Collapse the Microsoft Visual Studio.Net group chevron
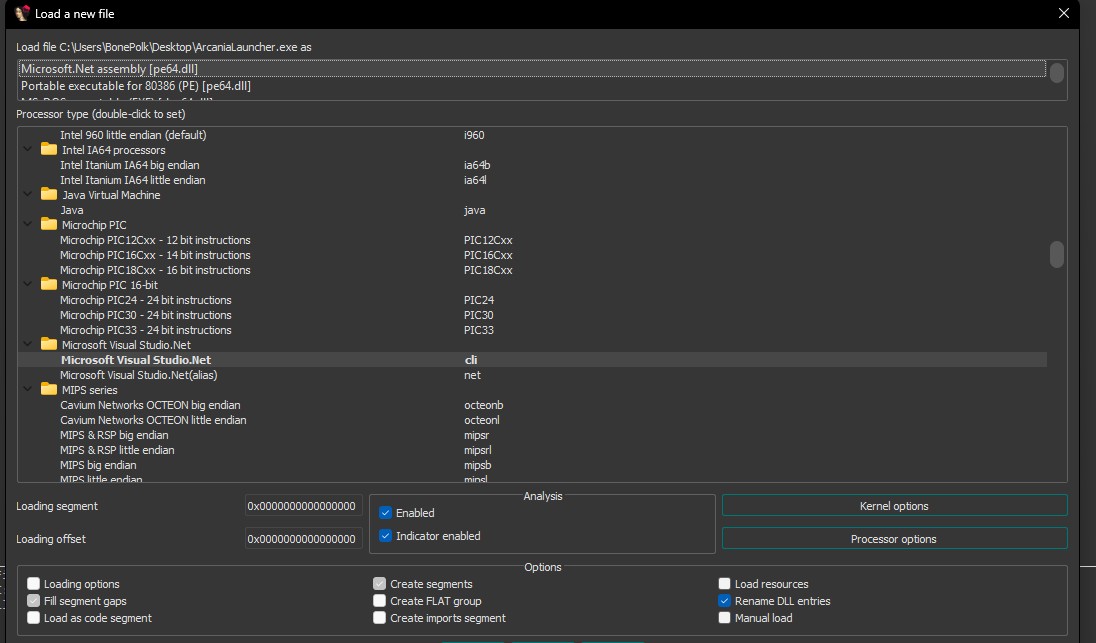This screenshot has width=1096, height=643. point(28,345)
